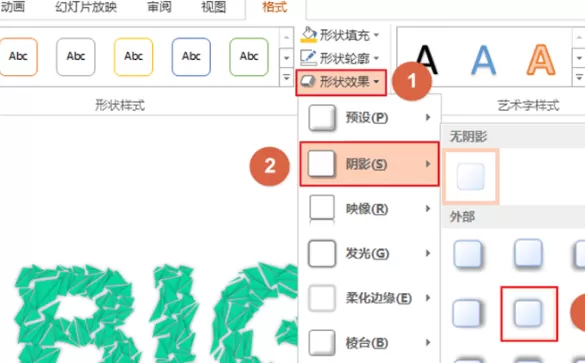585x363 pixels.
Task: Open the 形状填充 dropdown arrow
Action: pyautogui.click(x=376, y=35)
